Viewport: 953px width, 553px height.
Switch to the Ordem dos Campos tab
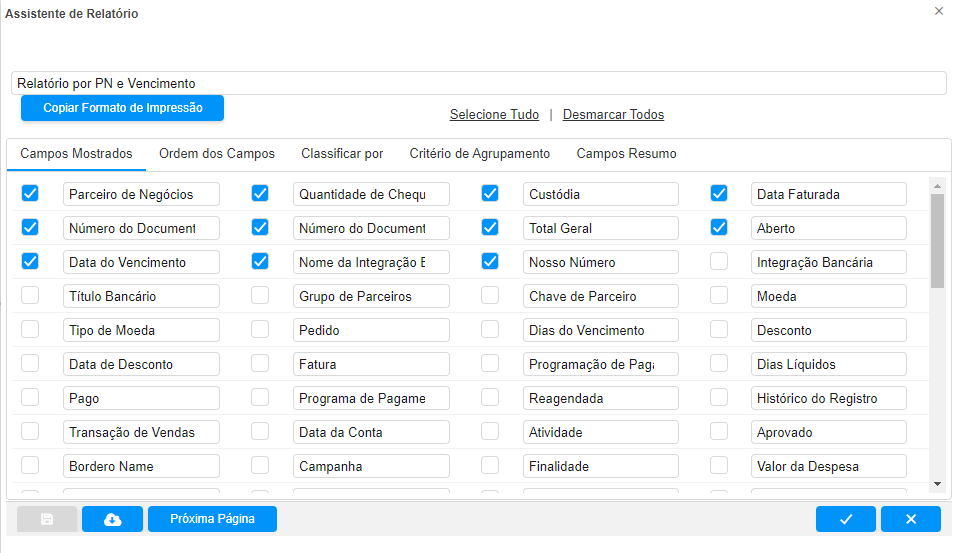(x=216, y=154)
